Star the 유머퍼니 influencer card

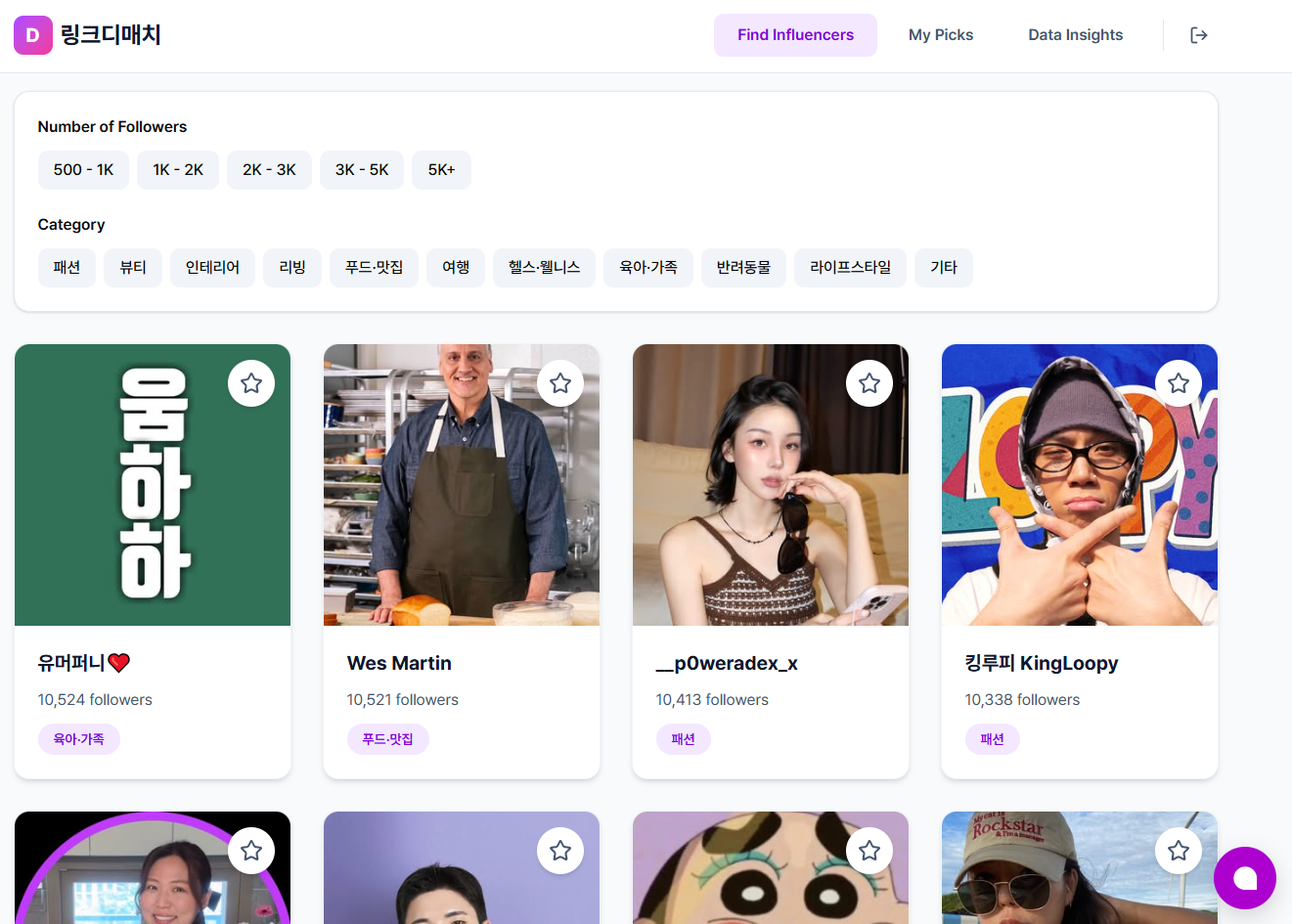click(x=251, y=383)
